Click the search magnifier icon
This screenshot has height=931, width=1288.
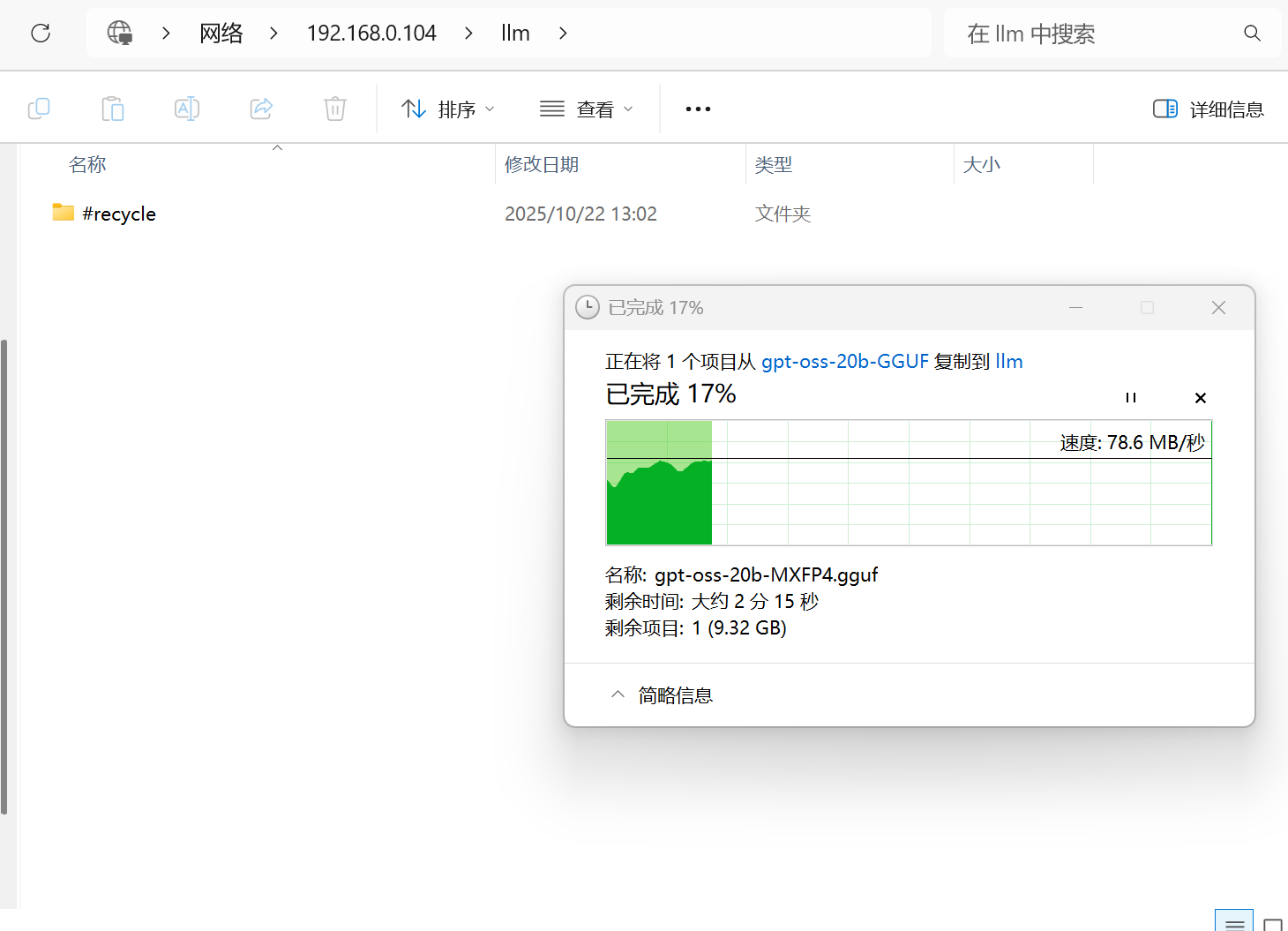click(1252, 34)
